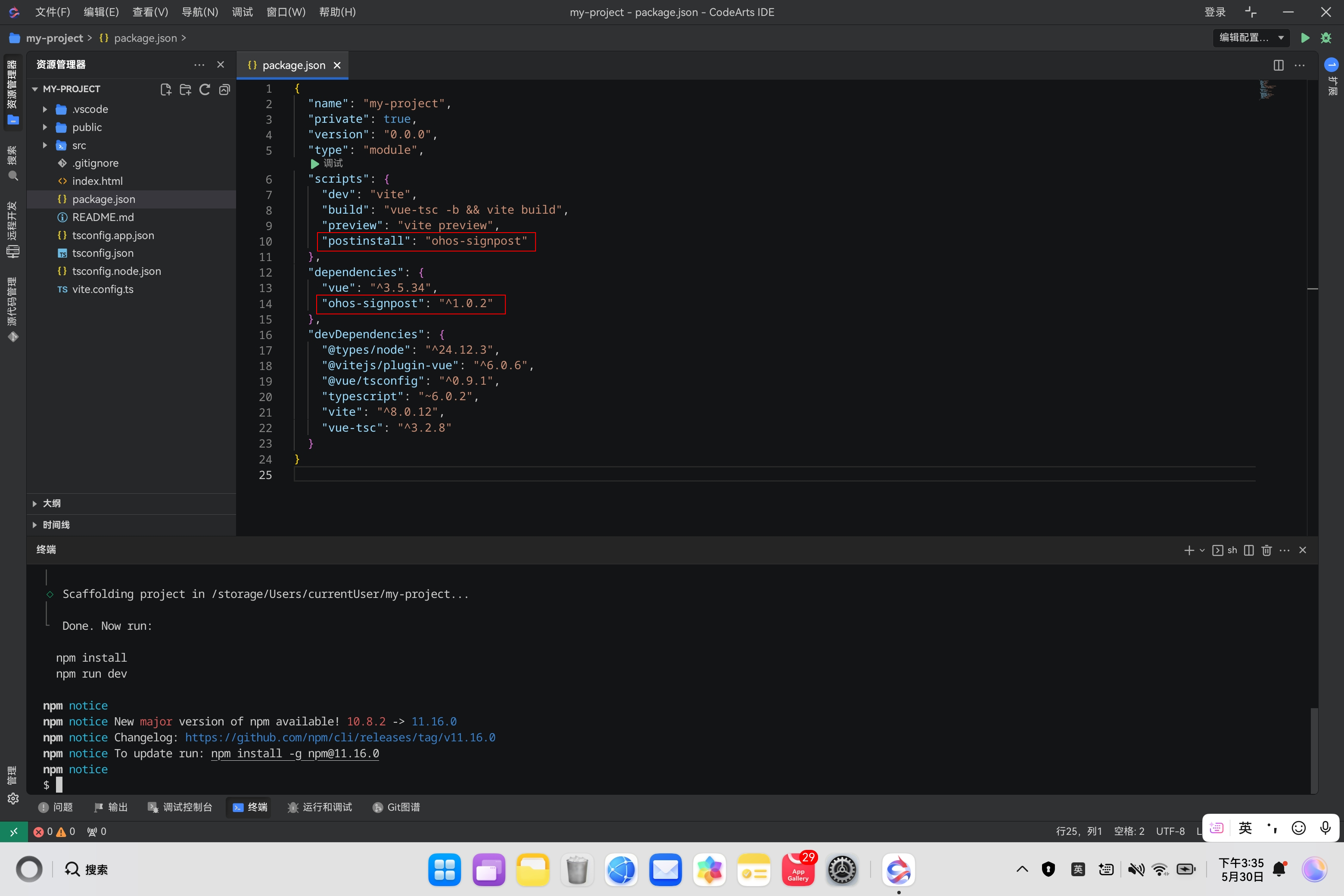Open the 导航(N) menu

tap(200, 12)
